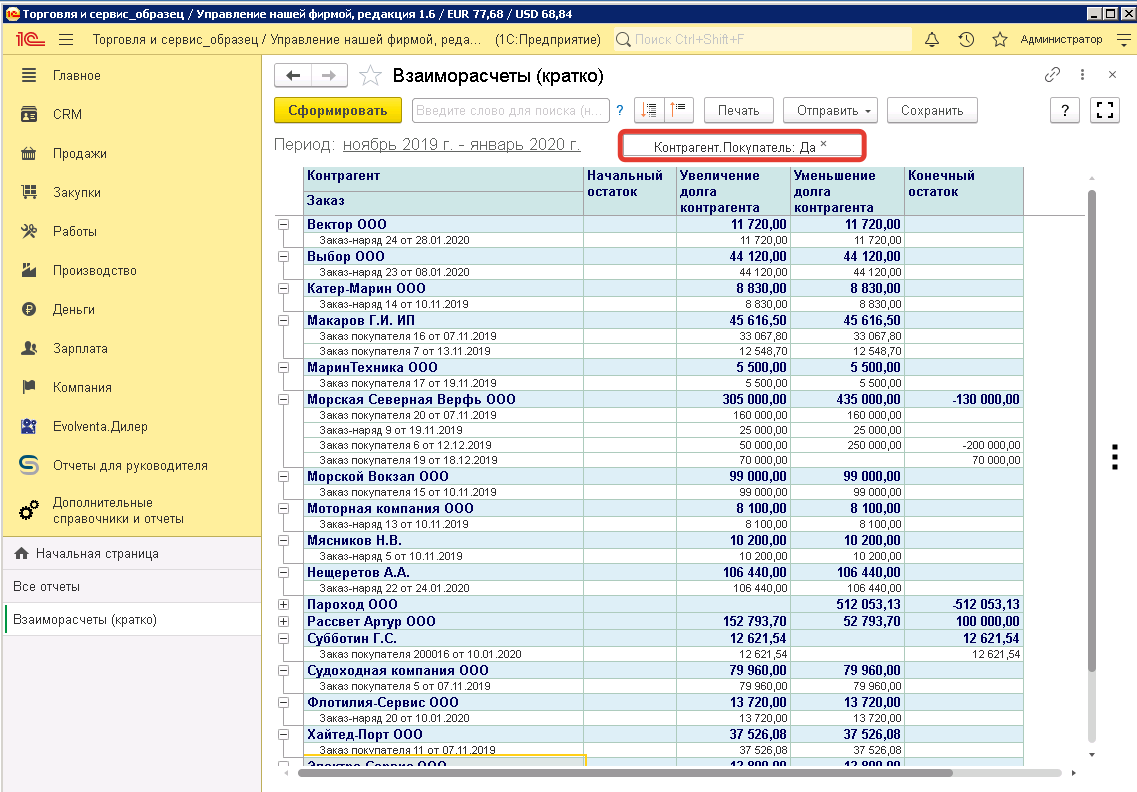Toggle full screen report view icon
Viewport: 1137px width, 792px height.
pos(1104,110)
